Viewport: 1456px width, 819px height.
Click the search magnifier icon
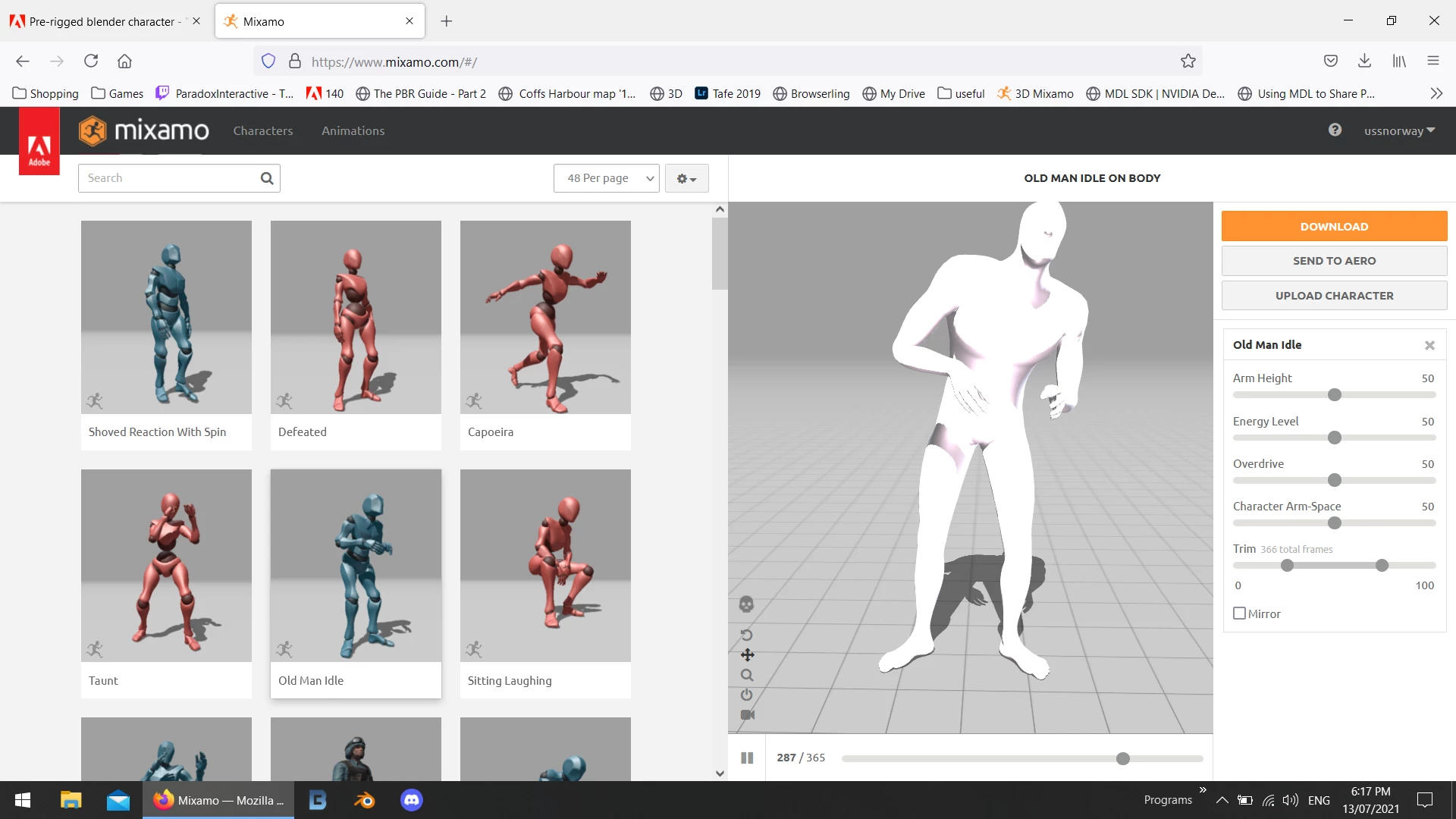click(267, 178)
